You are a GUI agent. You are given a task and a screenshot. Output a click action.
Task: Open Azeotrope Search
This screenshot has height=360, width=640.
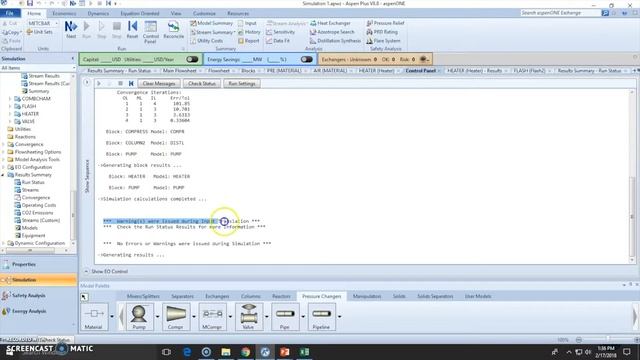[332, 32]
